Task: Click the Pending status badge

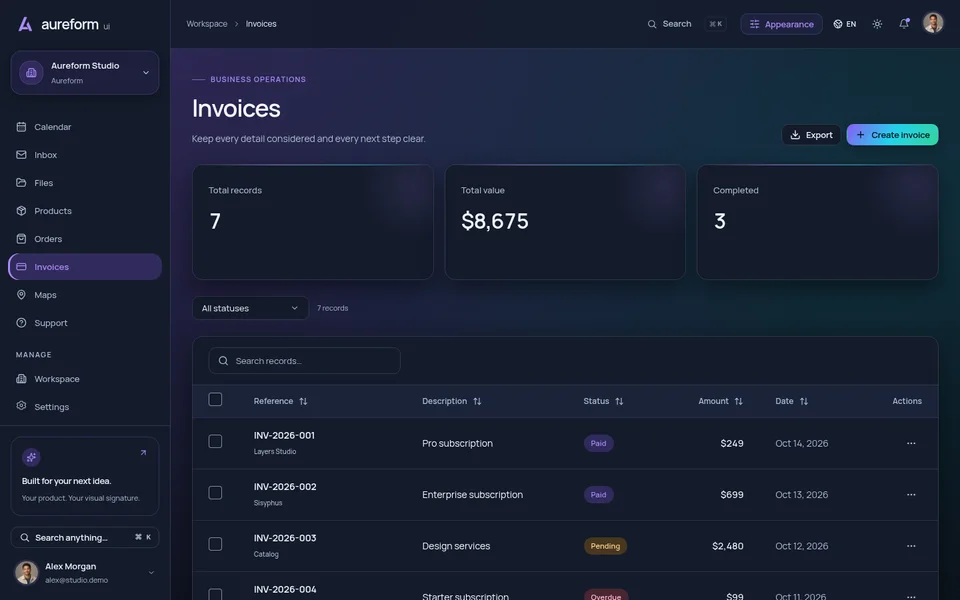Action: coord(605,546)
